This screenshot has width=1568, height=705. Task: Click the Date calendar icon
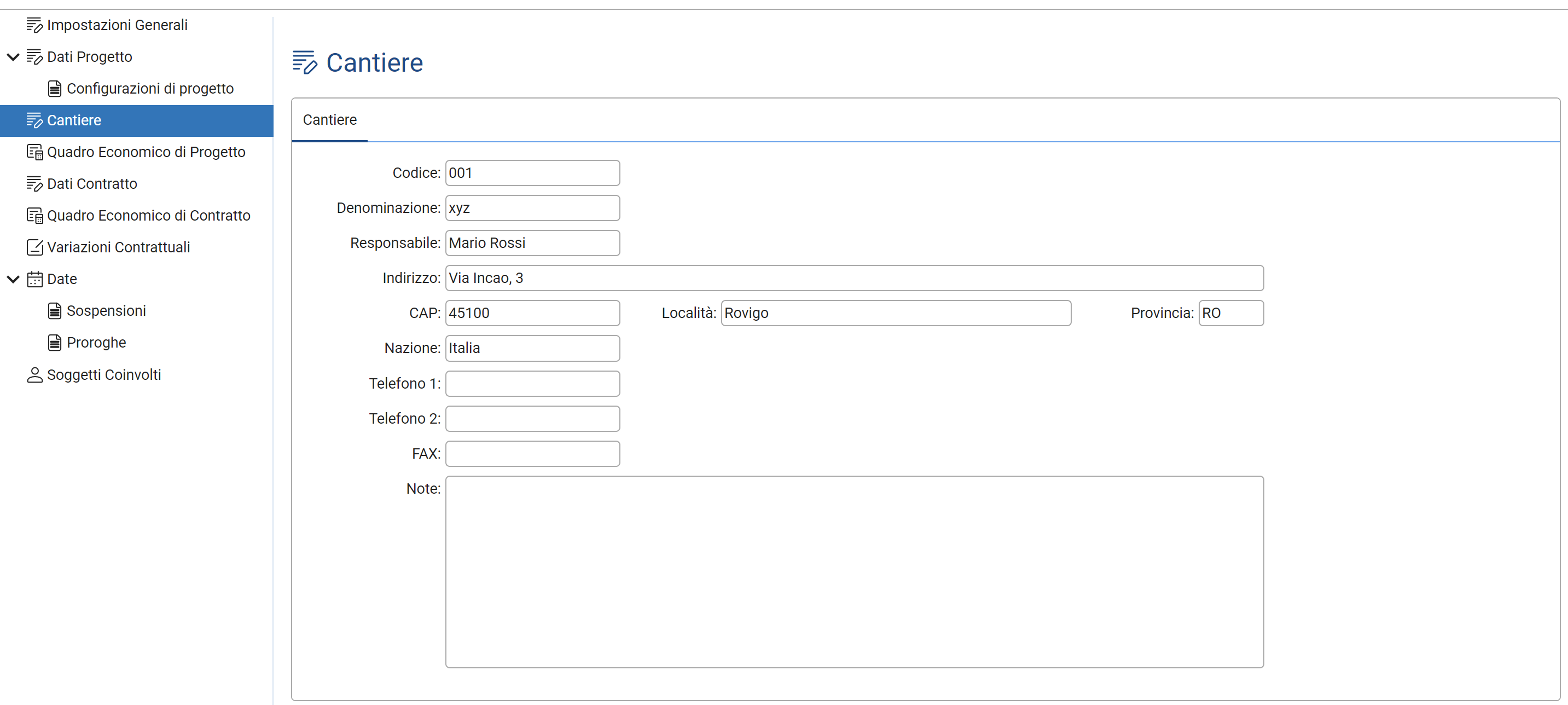(34, 280)
